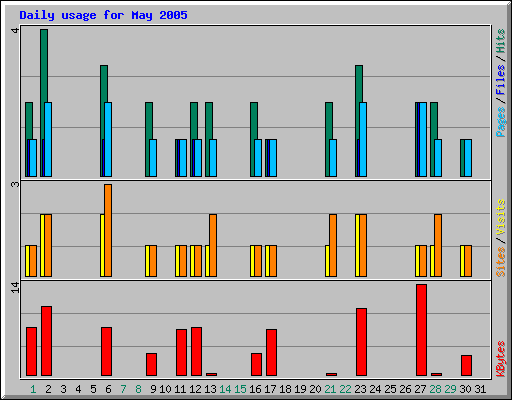Click the red KBytes bar for day 17
Viewport: 512px width, 400px height.
271,352
